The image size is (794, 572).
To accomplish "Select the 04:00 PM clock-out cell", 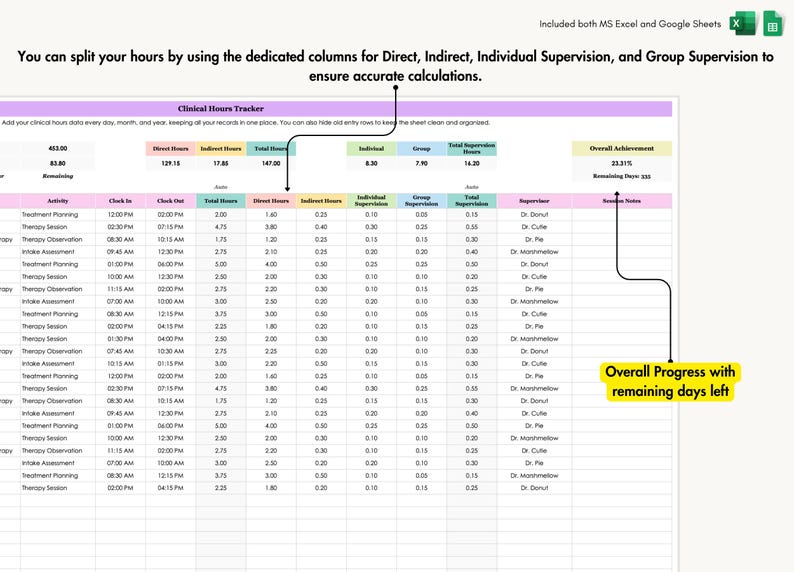I will click(171, 339).
